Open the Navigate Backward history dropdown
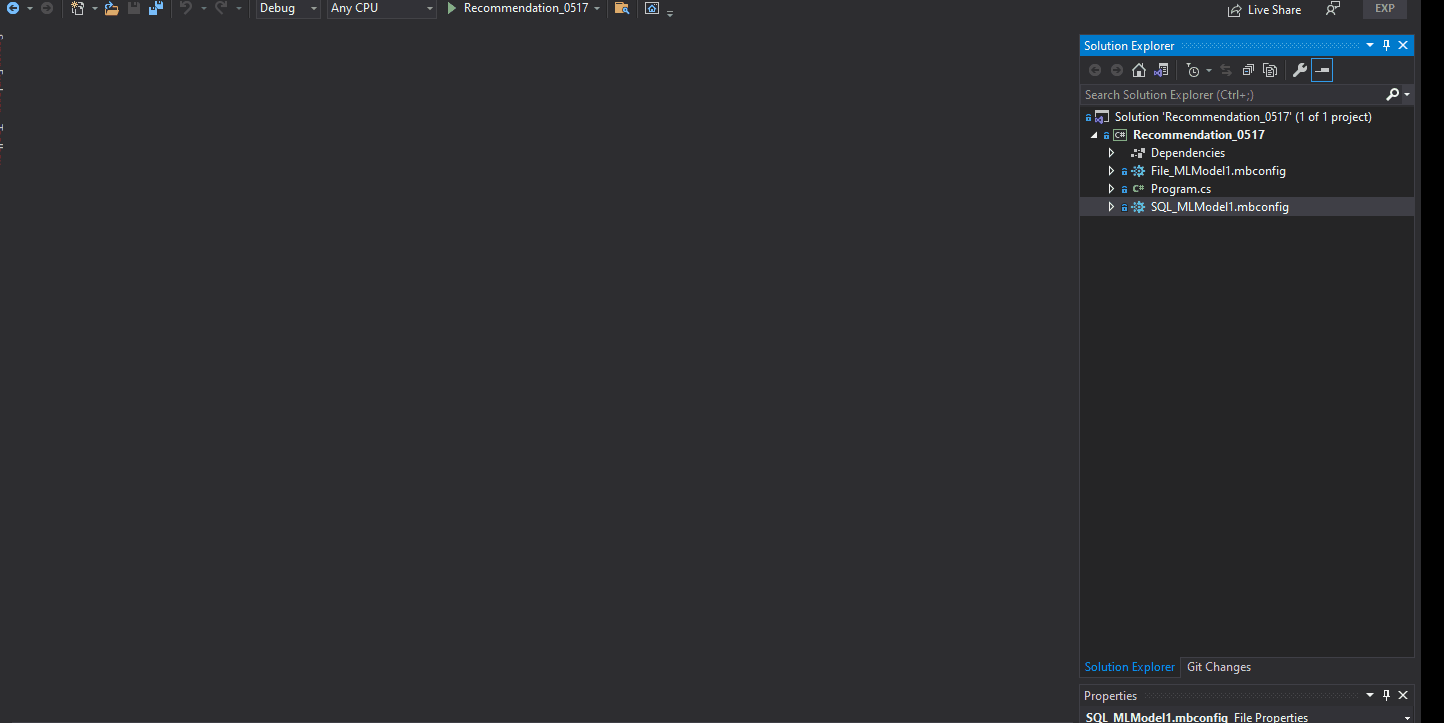This screenshot has height=723, width=1444. click(30, 8)
